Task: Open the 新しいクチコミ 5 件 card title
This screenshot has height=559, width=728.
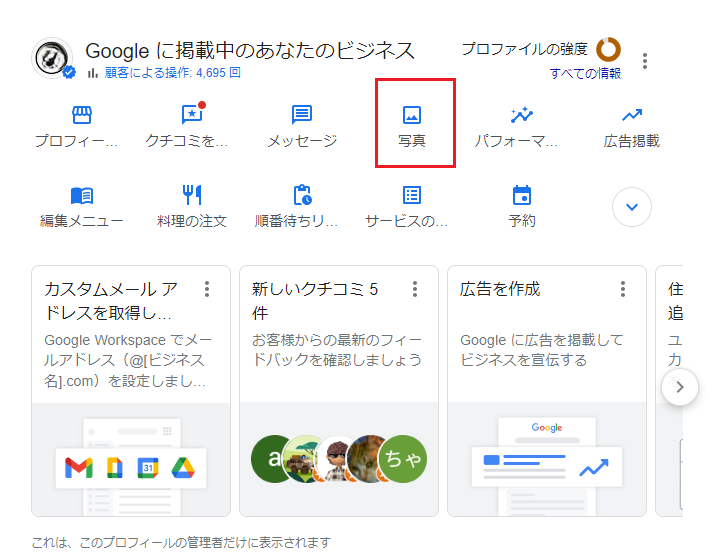Action: pos(315,301)
